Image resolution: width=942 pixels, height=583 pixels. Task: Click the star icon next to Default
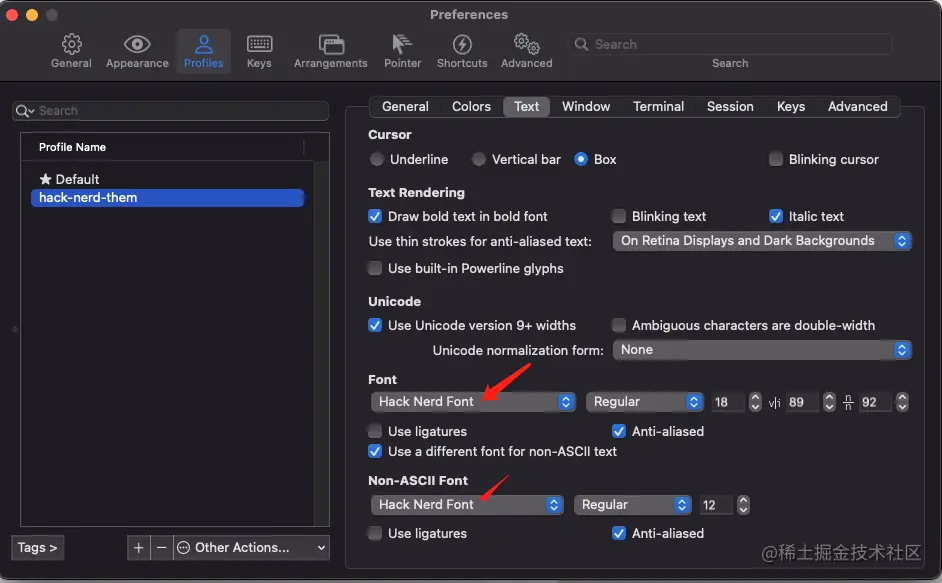tap(45, 179)
